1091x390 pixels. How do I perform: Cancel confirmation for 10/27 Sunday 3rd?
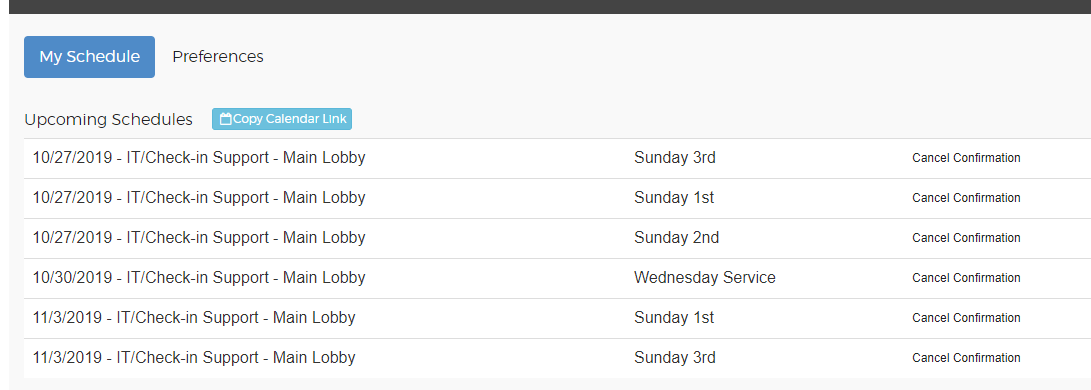click(966, 158)
